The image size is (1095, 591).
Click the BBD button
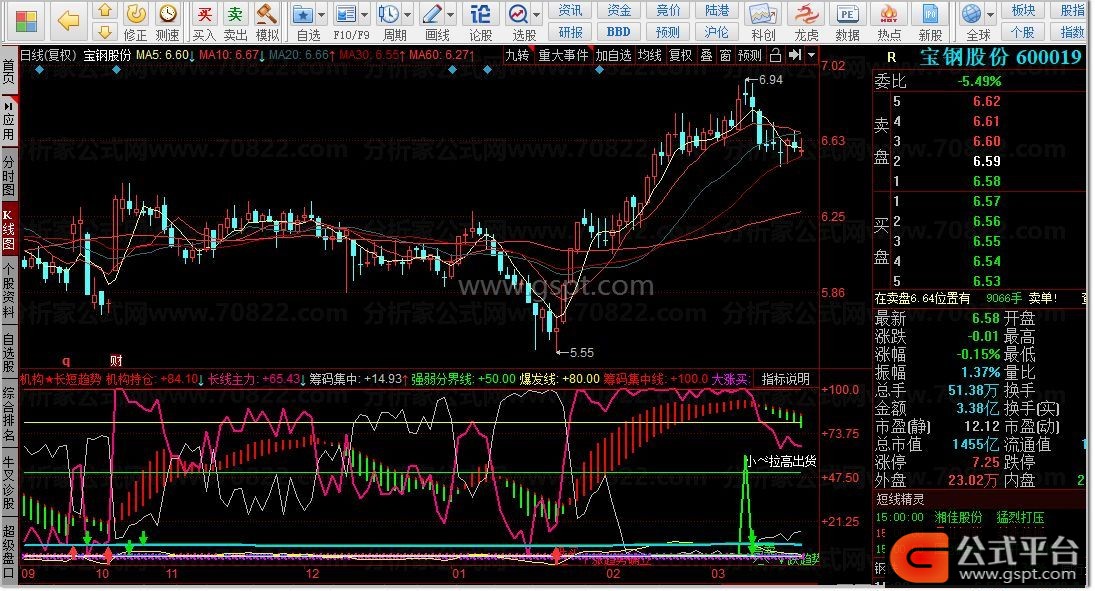pos(619,32)
